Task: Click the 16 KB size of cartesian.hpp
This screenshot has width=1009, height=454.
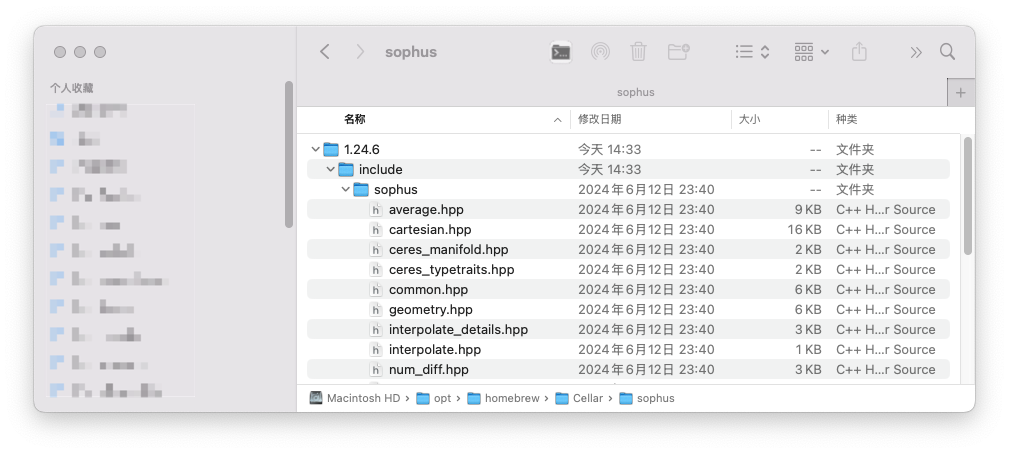Action: point(804,230)
